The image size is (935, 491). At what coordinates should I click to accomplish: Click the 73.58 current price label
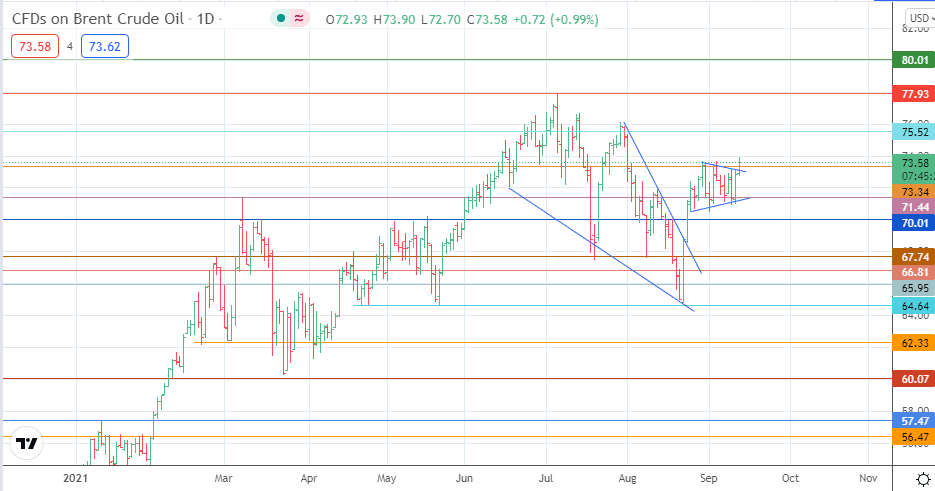(x=914, y=163)
